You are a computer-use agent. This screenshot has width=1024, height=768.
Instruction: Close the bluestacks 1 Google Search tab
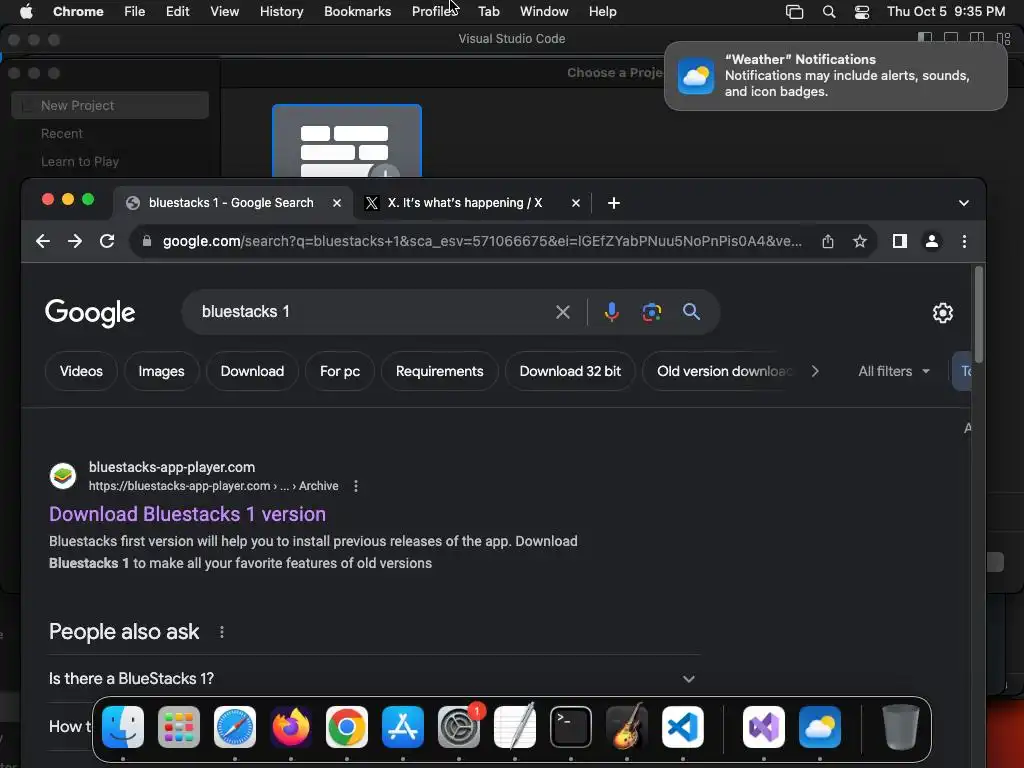(x=337, y=203)
